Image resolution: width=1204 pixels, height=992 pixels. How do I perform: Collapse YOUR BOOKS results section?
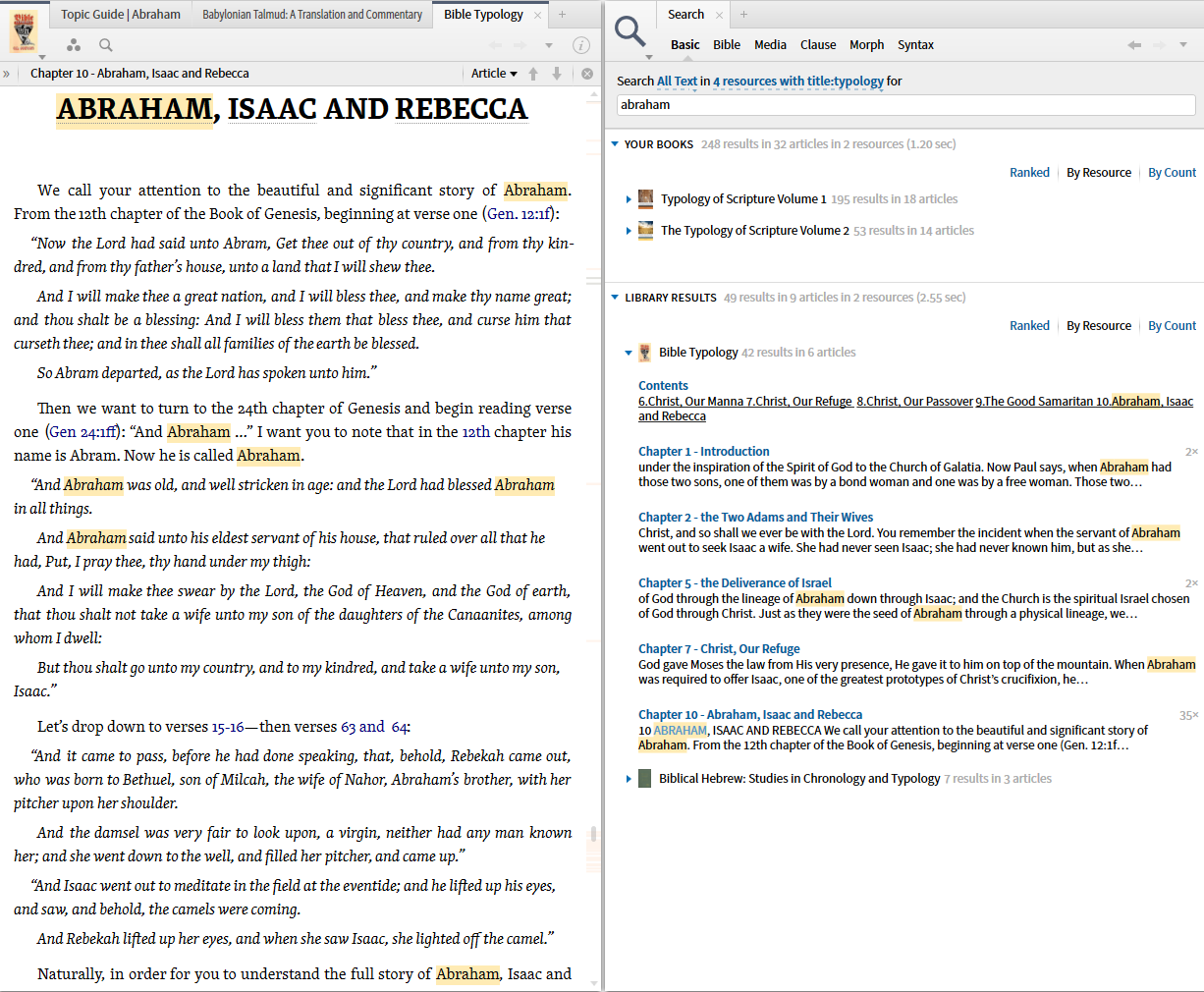click(x=615, y=144)
